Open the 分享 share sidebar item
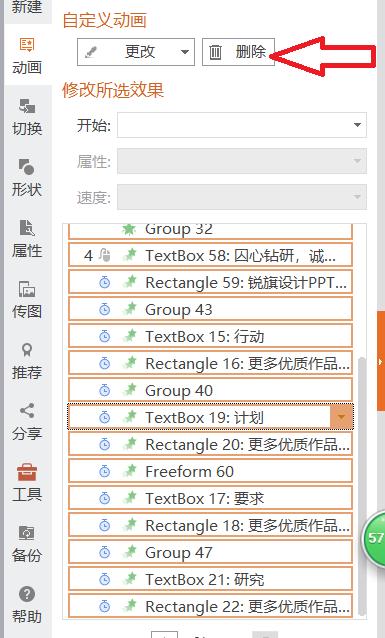385x638 pixels. tap(27, 422)
